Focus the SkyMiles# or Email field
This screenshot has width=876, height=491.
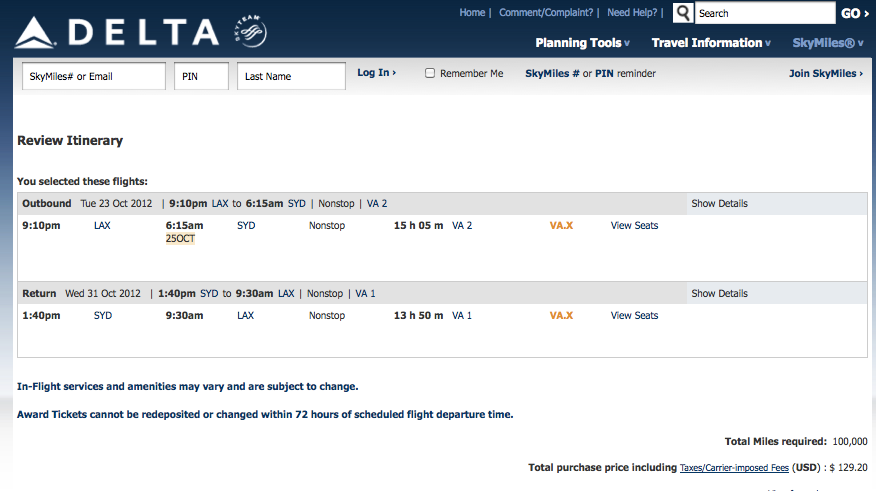(94, 76)
